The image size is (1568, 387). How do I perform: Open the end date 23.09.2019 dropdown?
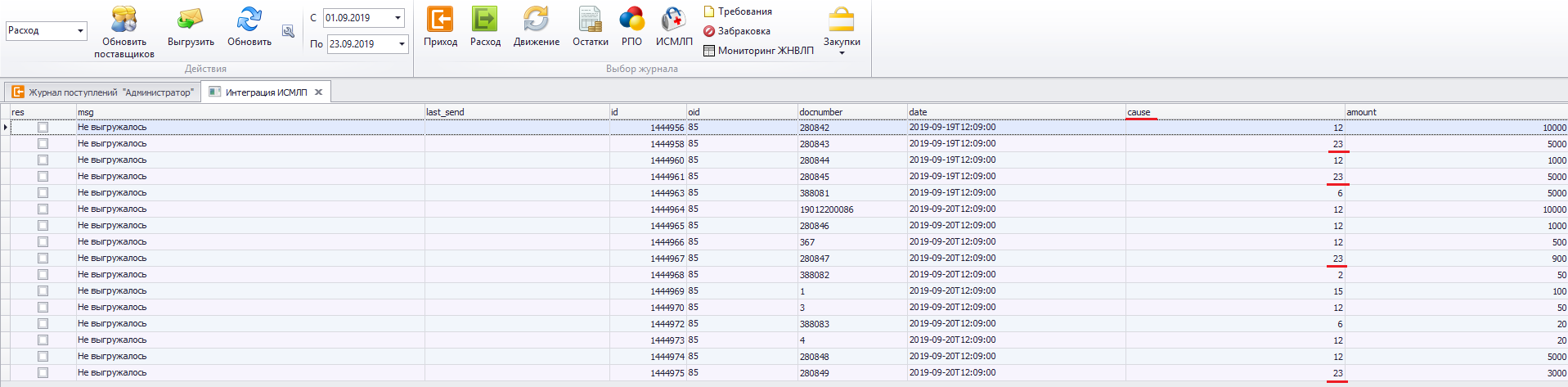click(x=402, y=44)
